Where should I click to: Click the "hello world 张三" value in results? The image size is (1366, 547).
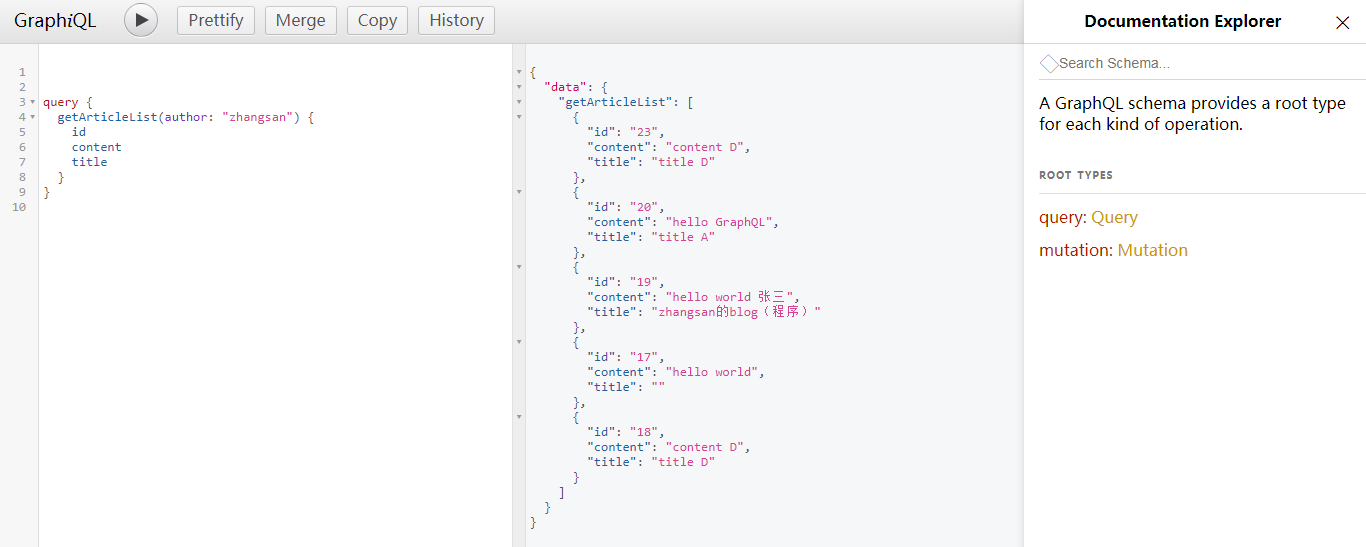730,297
